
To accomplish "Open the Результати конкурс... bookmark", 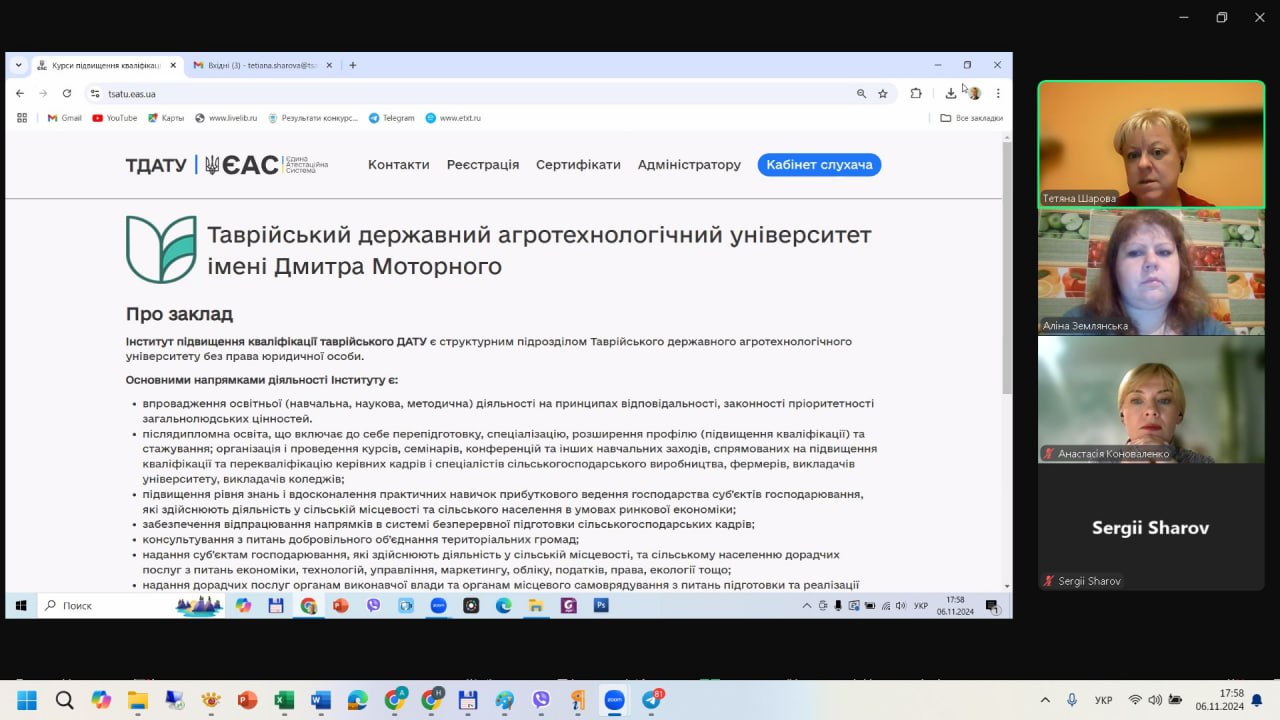I will tap(313, 118).
